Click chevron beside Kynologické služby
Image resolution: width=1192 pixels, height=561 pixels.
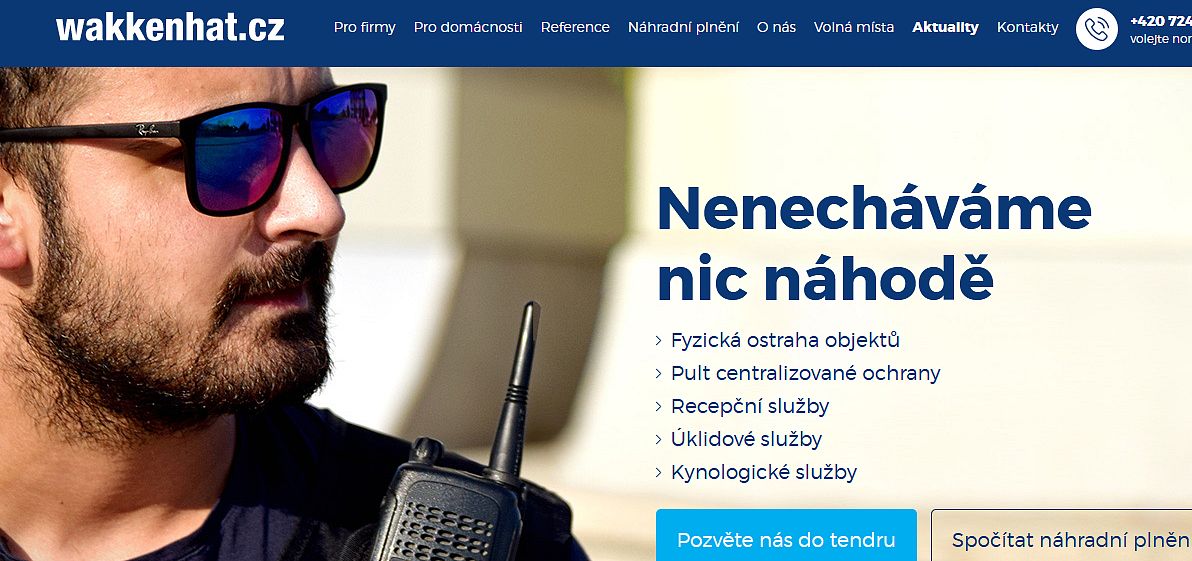click(x=658, y=473)
